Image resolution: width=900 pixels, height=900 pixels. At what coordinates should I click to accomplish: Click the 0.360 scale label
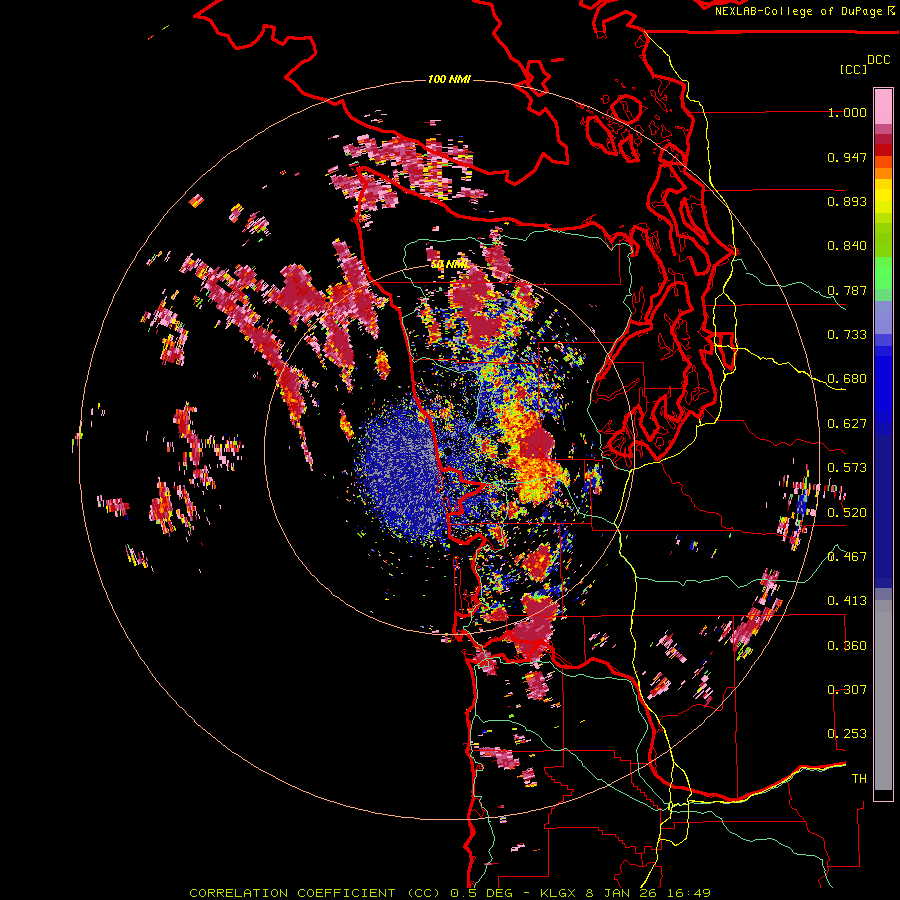tap(847, 645)
